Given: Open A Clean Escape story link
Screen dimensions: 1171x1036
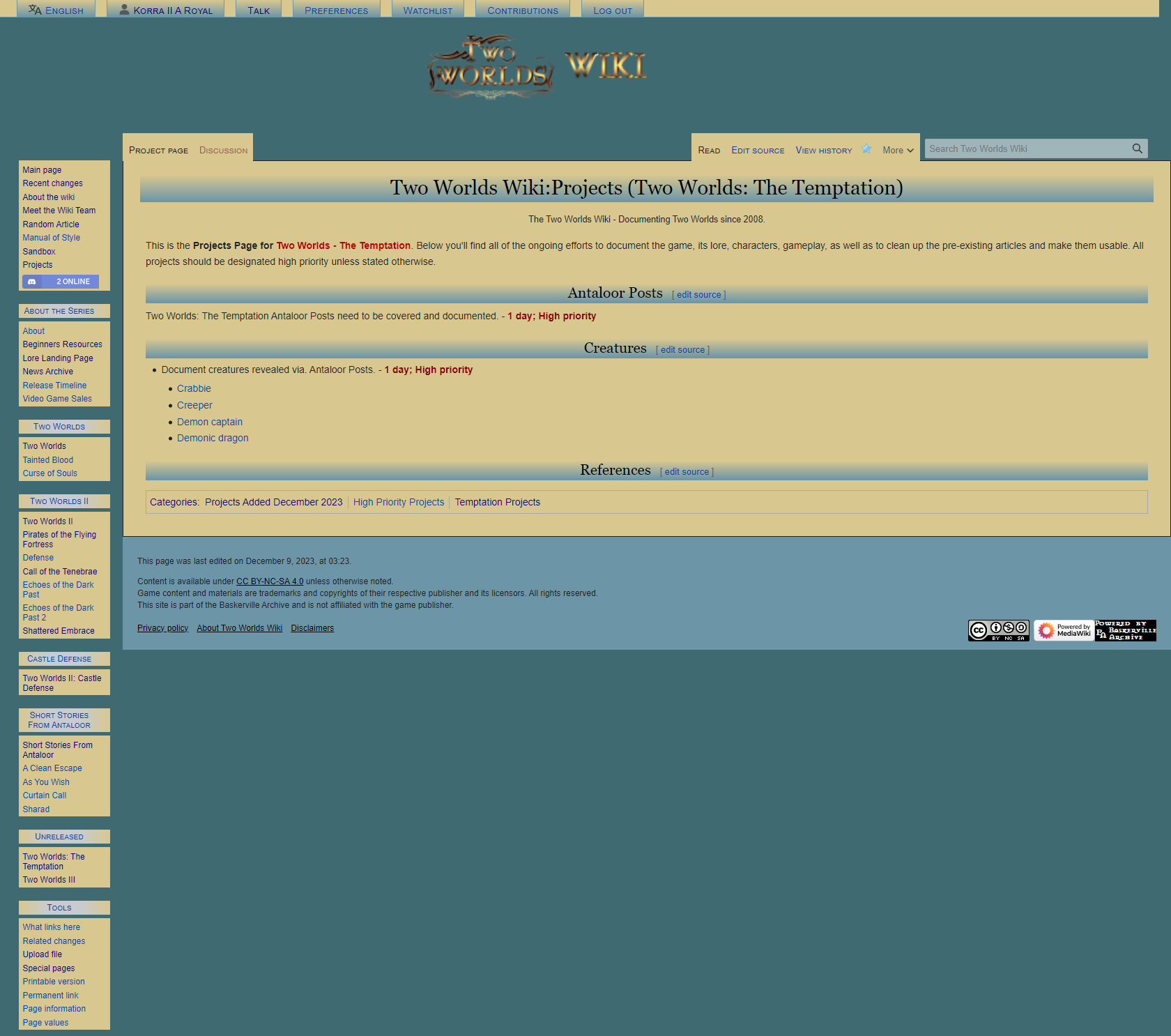Looking at the screenshot, I should point(52,768).
